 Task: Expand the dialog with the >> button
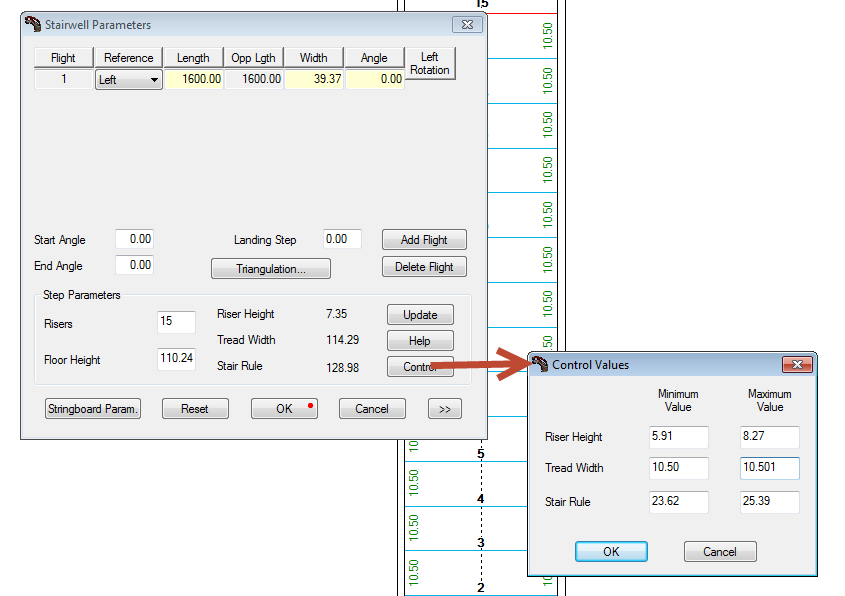[x=445, y=409]
